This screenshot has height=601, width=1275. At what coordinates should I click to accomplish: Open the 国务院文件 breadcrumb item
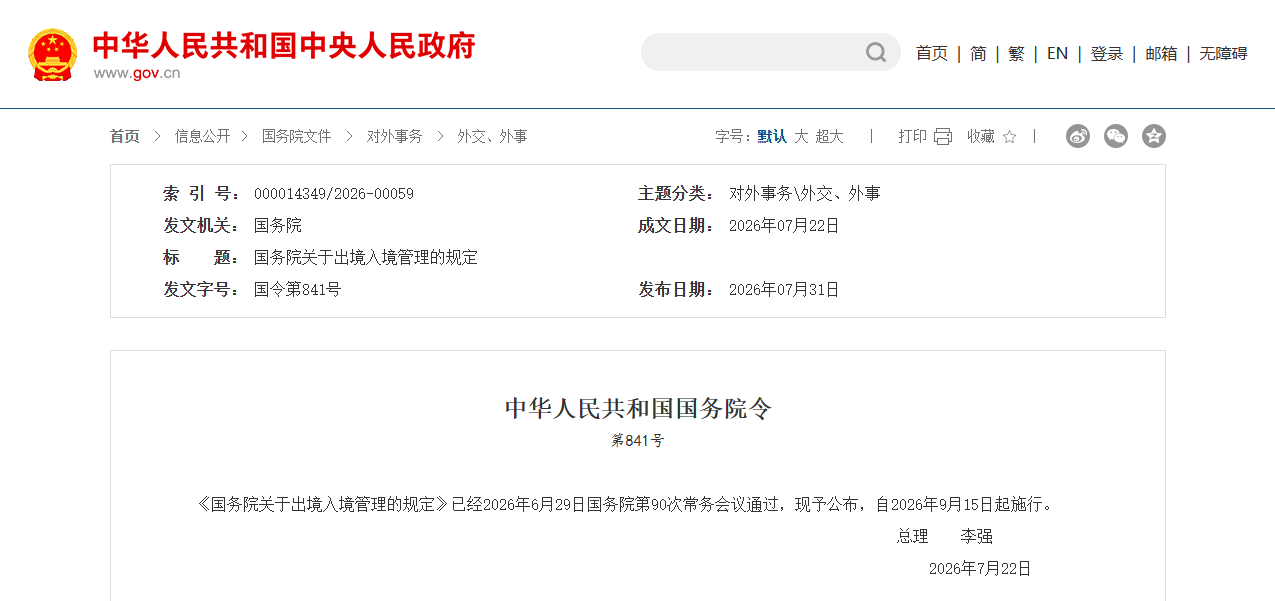tap(296, 137)
